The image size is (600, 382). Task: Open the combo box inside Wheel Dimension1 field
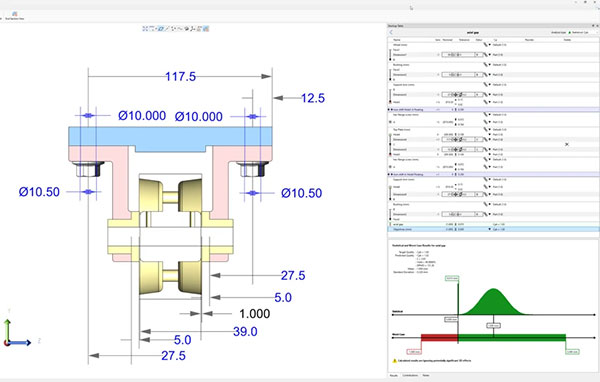point(478,55)
